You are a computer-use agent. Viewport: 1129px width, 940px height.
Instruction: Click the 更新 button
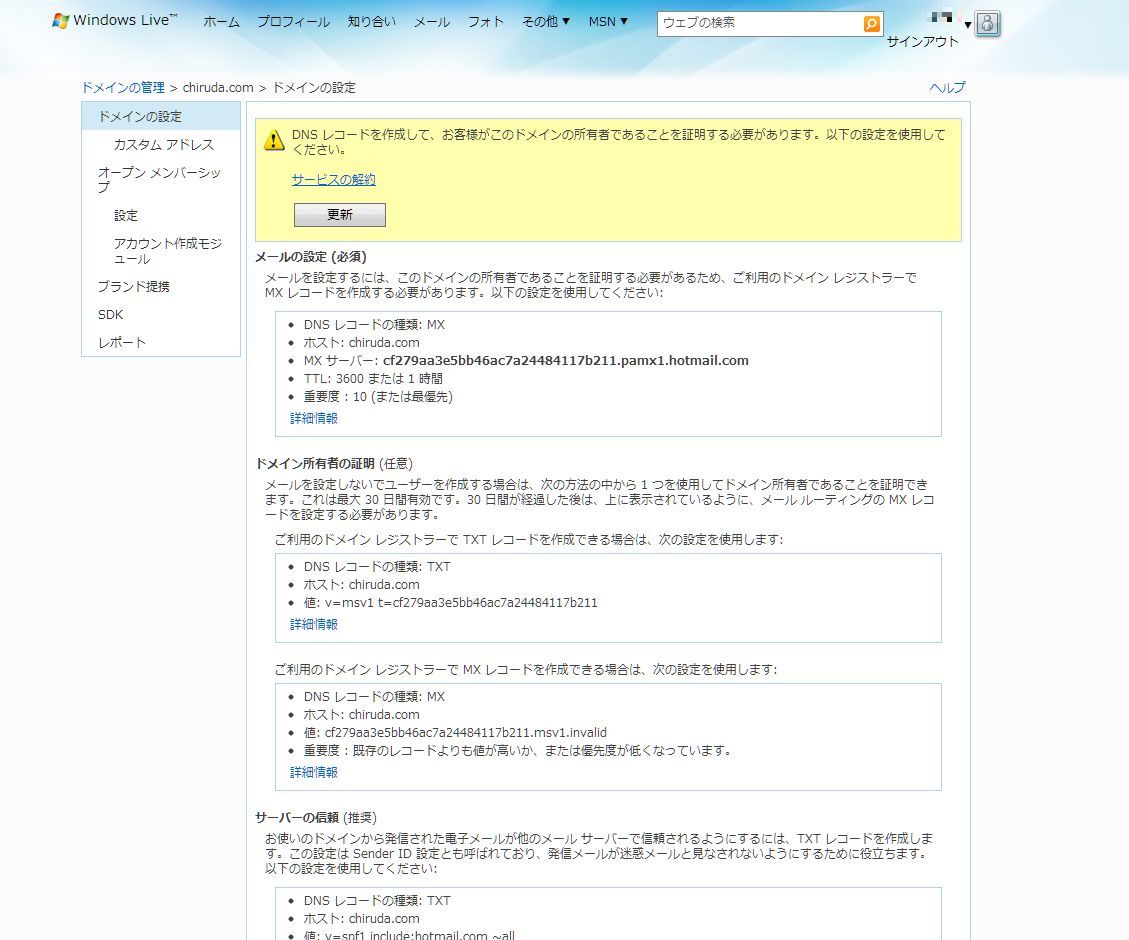pos(340,214)
